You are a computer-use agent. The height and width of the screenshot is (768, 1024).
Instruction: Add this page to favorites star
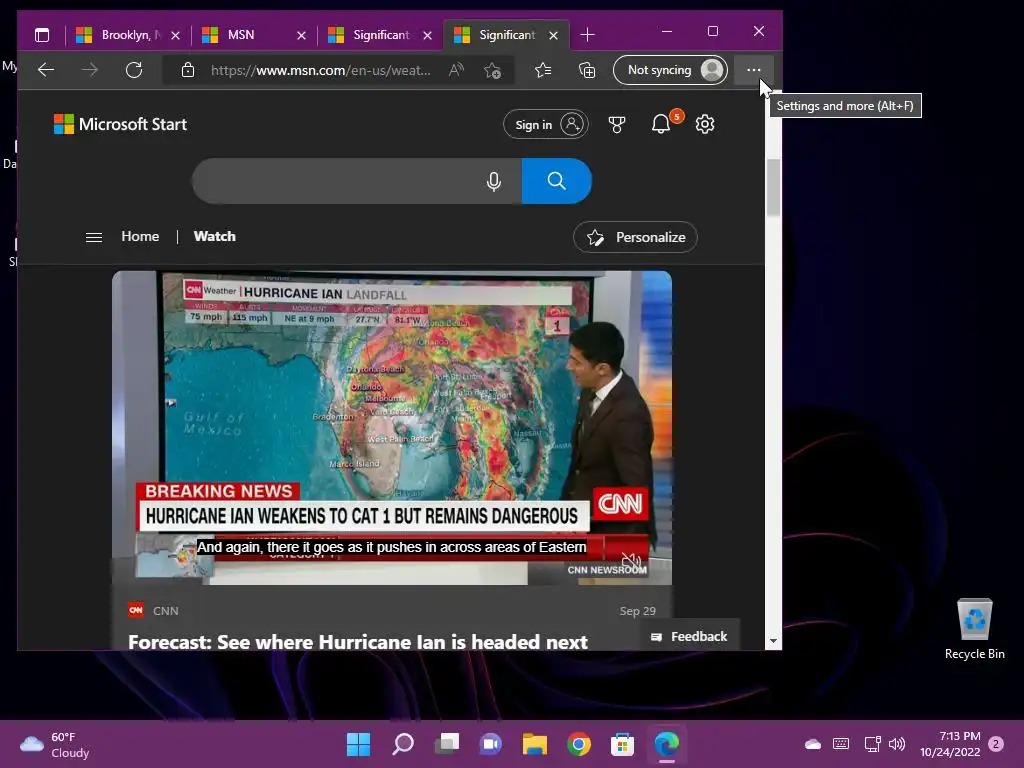(492, 70)
